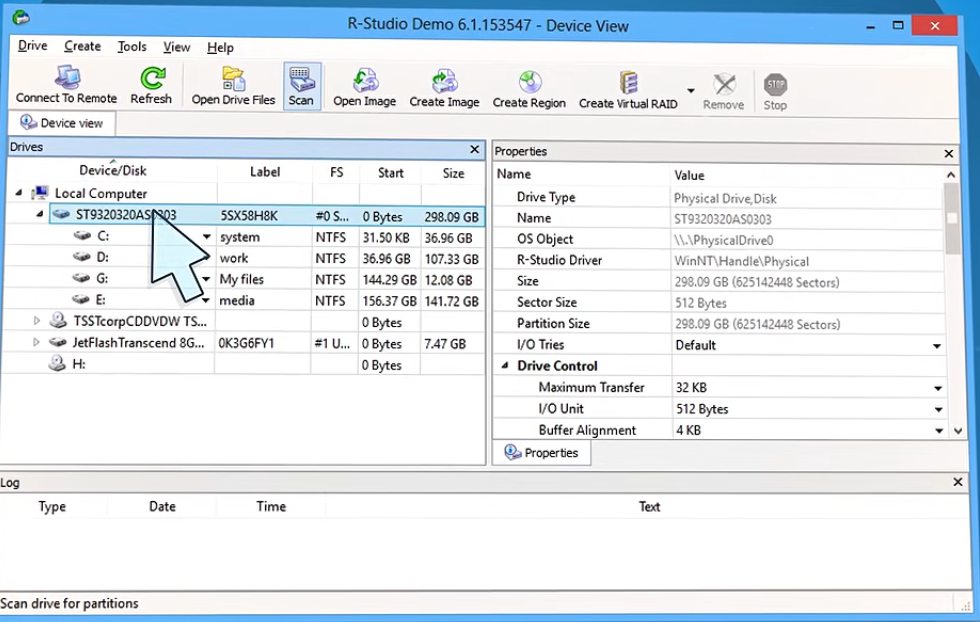The image size is (980, 622).
Task: Open the Create Virtual RAID dropdown arrow
Action: point(691,91)
